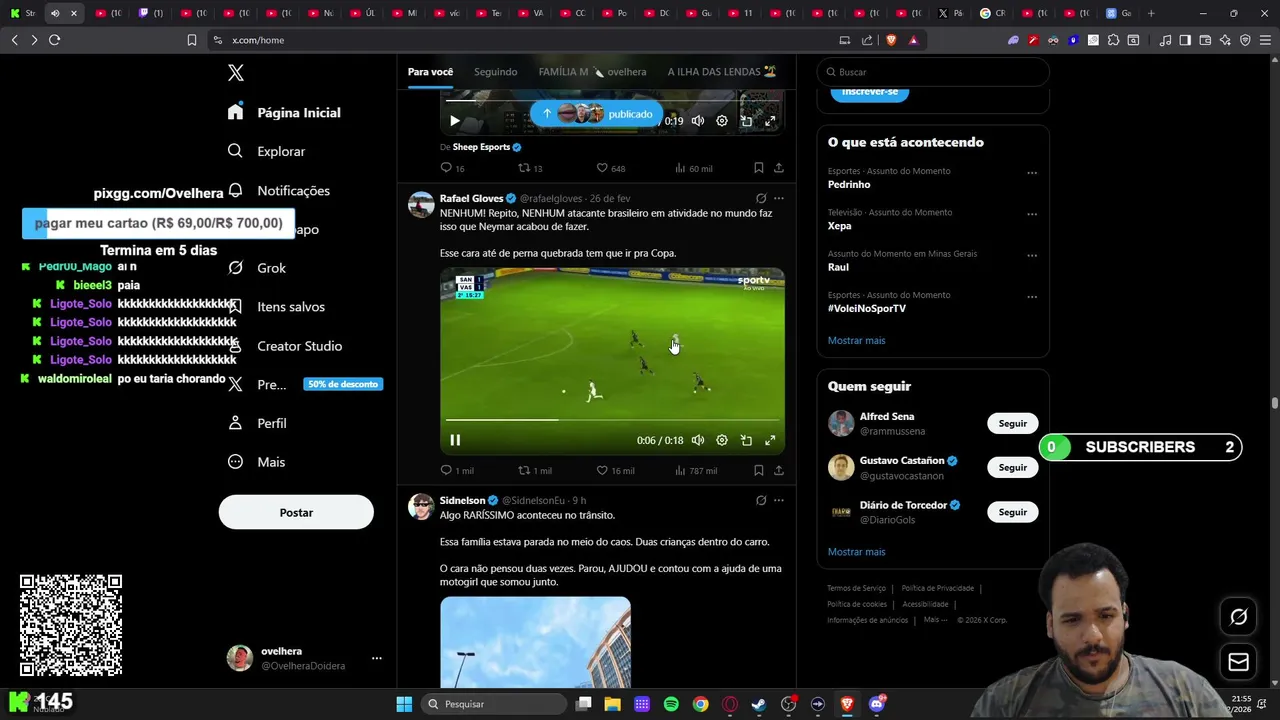Reload the page in browser toolbar

(54, 40)
